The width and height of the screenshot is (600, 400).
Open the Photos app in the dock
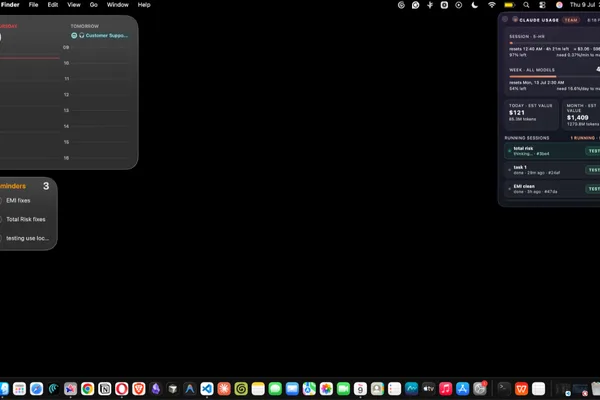pyautogui.click(x=326, y=389)
